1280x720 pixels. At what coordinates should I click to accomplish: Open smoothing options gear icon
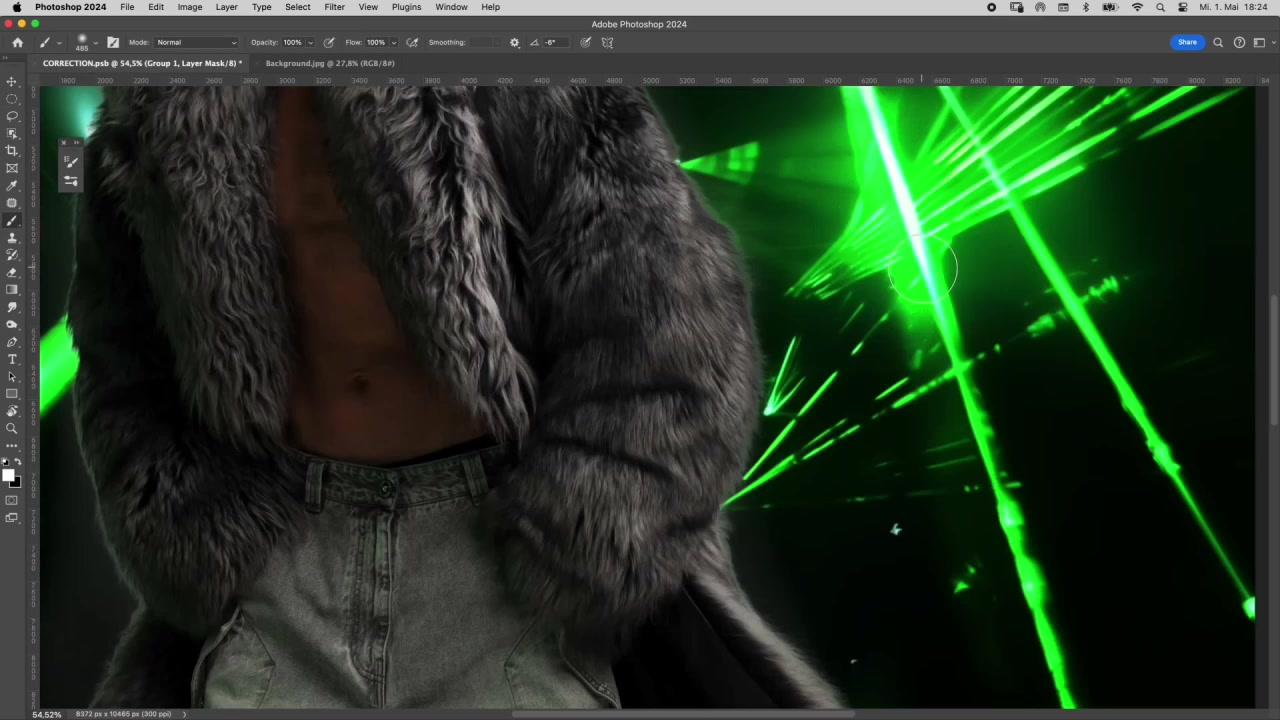point(514,43)
